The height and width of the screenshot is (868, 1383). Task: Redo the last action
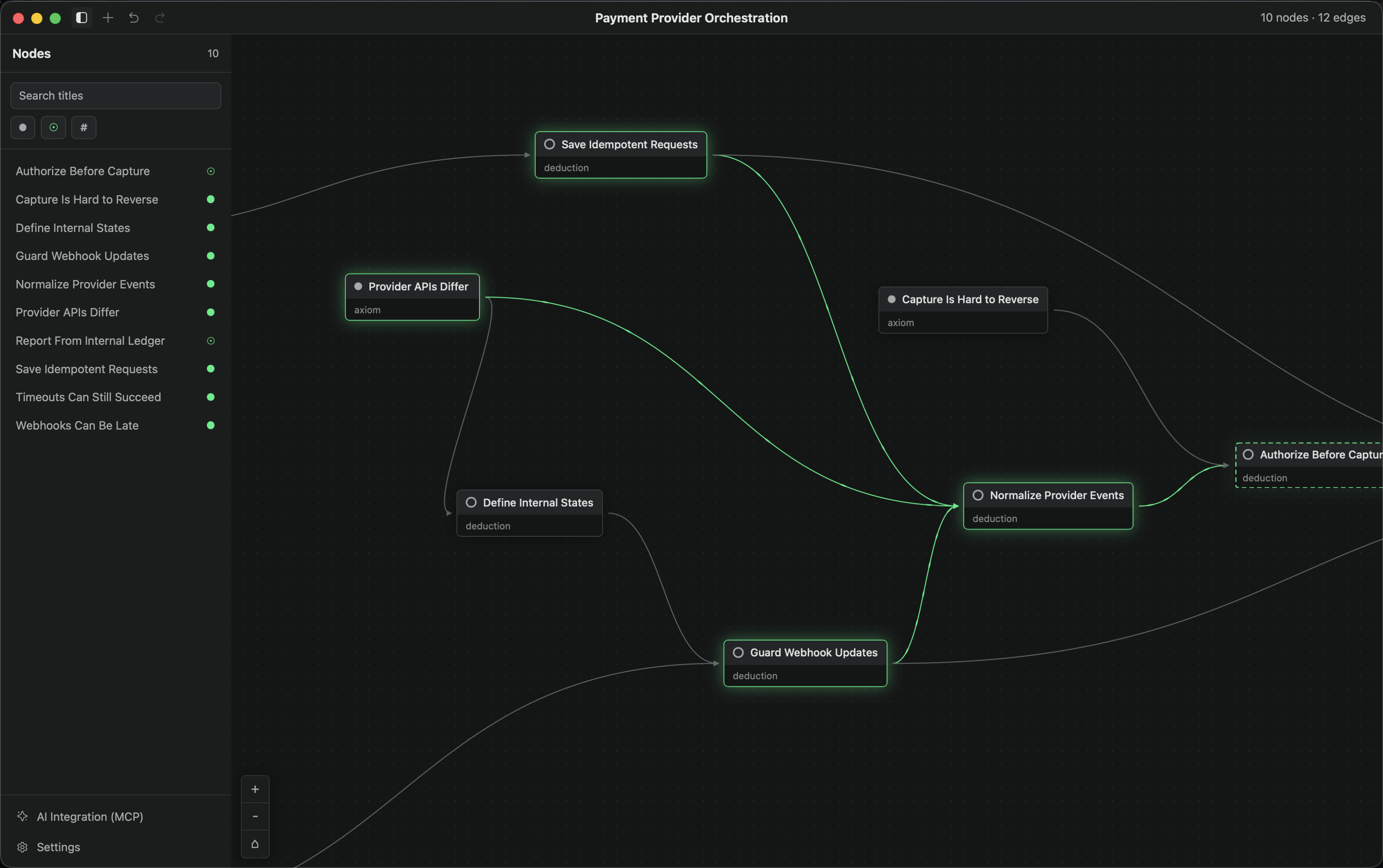(160, 18)
